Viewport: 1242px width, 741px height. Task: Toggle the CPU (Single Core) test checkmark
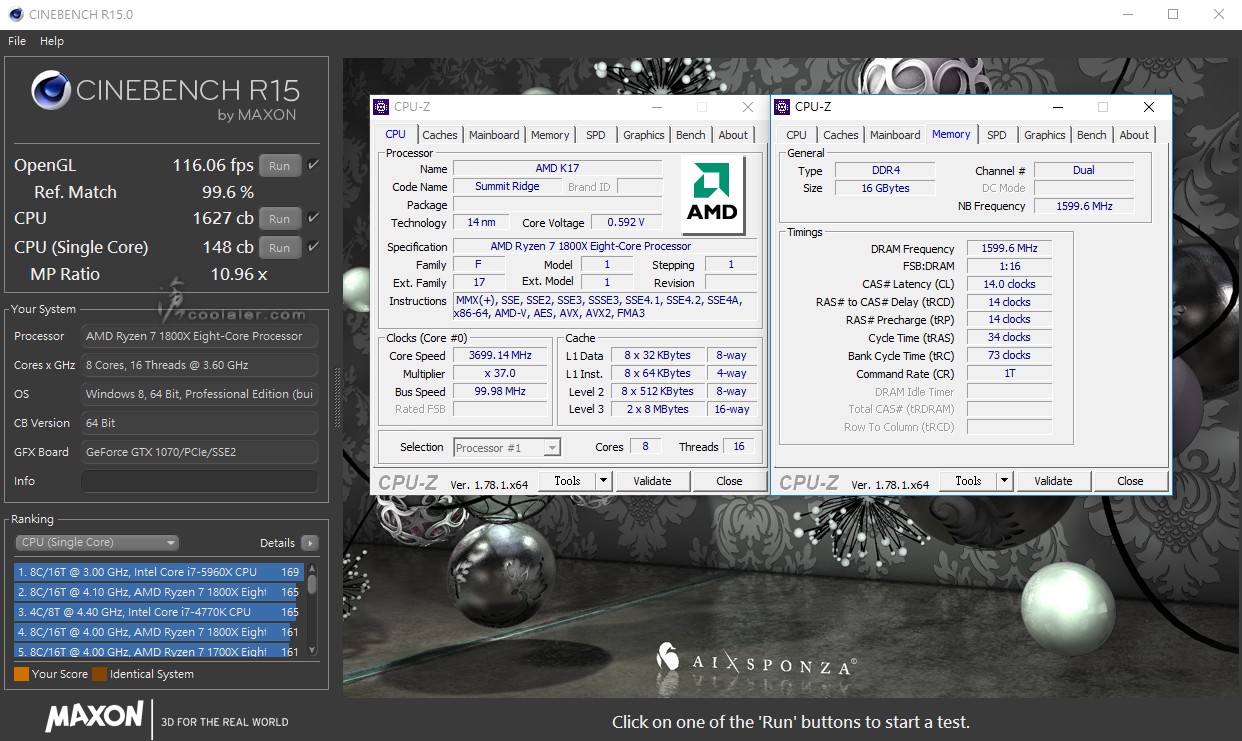pos(313,247)
